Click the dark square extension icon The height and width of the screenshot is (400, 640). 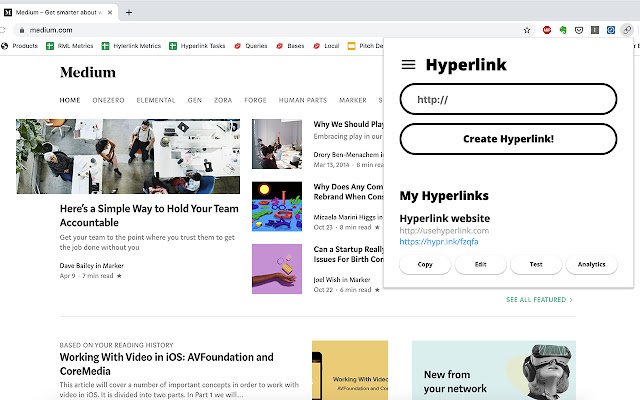[x=595, y=30]
